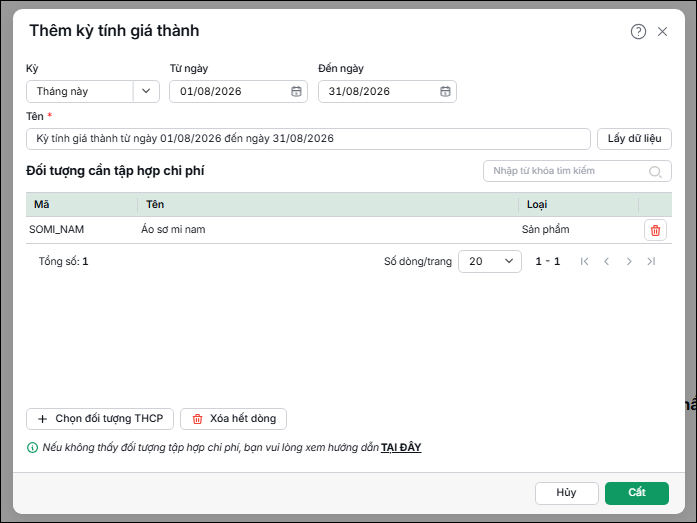Focus the Tên name input field
The width and height of the screenshot is (697, 523).
point(308,139)
